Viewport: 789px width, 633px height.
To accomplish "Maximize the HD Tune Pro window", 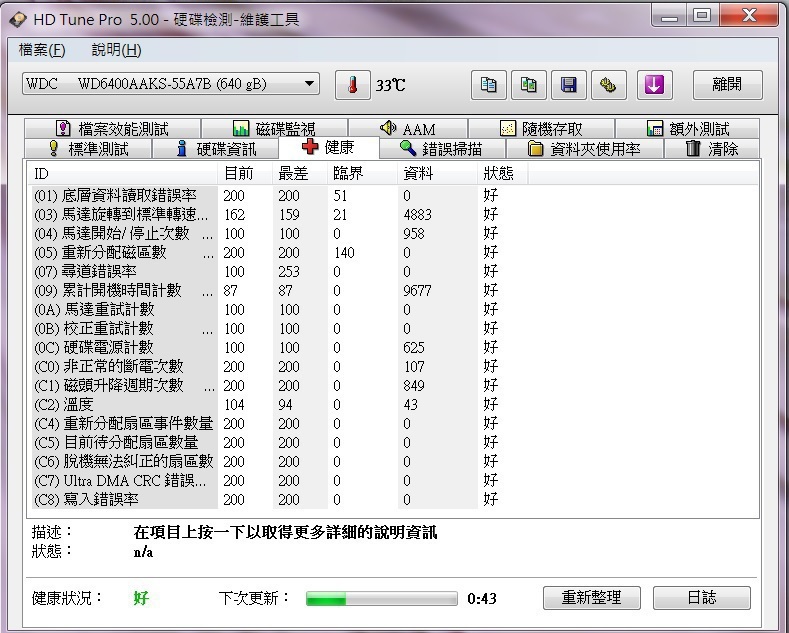I will (x=702, y=16).
